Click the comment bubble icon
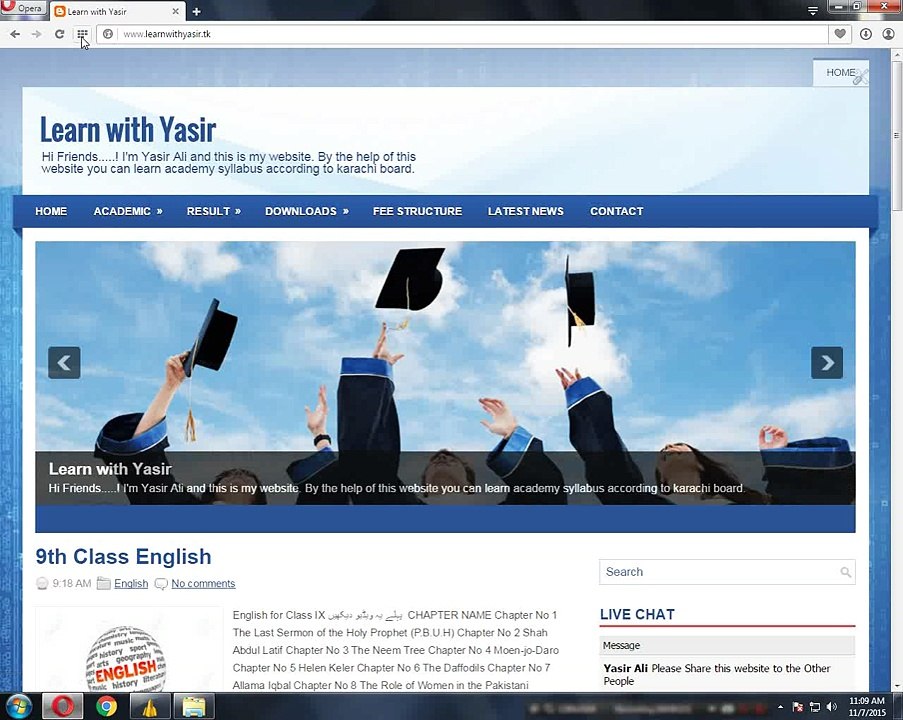 [161, 583]
